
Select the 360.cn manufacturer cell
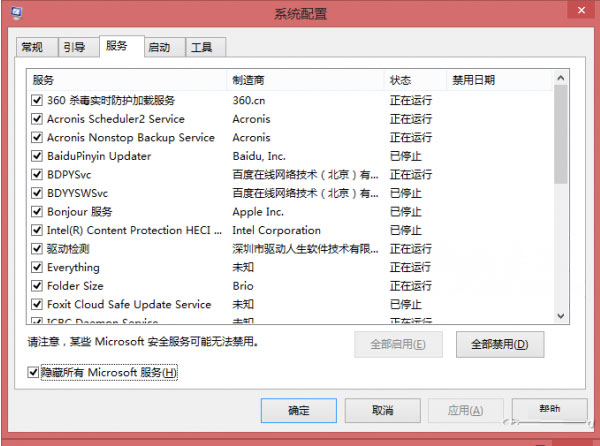pyautogui.click(x=249, y=101)
